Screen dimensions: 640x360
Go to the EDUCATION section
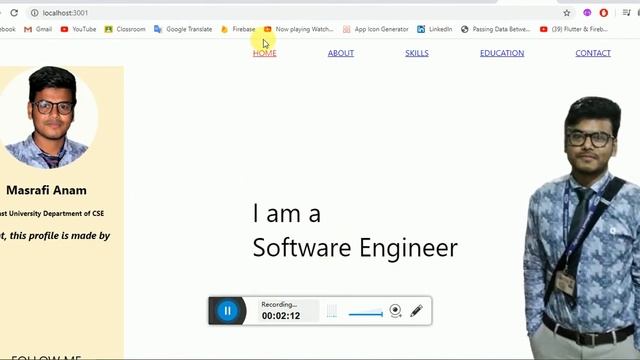[502, 53]
